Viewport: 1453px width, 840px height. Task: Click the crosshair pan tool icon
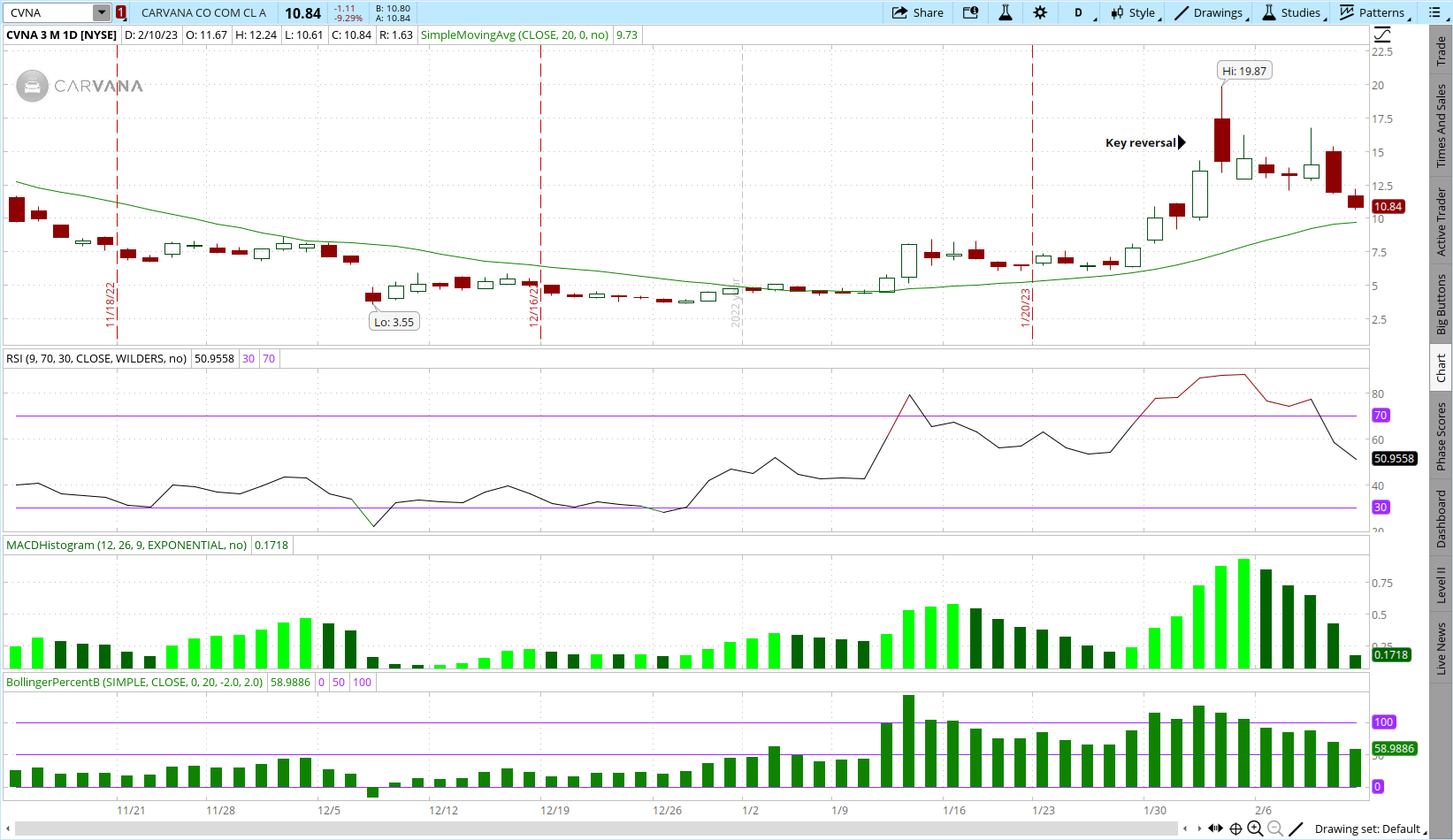coord(1235,829)
